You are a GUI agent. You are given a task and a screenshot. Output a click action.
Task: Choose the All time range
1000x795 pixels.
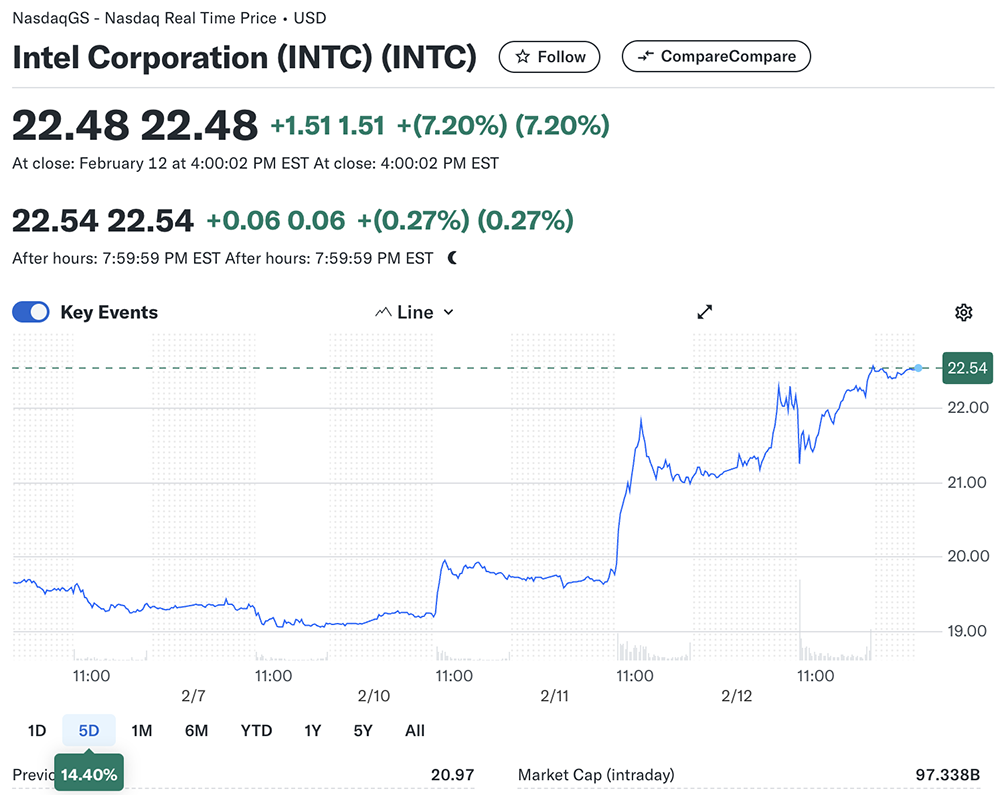point(415,731)
